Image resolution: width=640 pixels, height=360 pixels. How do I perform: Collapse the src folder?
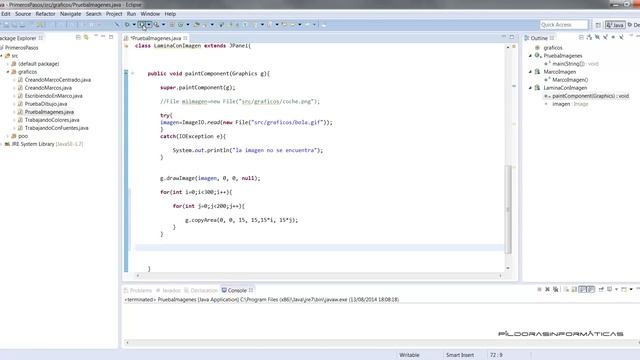coord(2,56)
